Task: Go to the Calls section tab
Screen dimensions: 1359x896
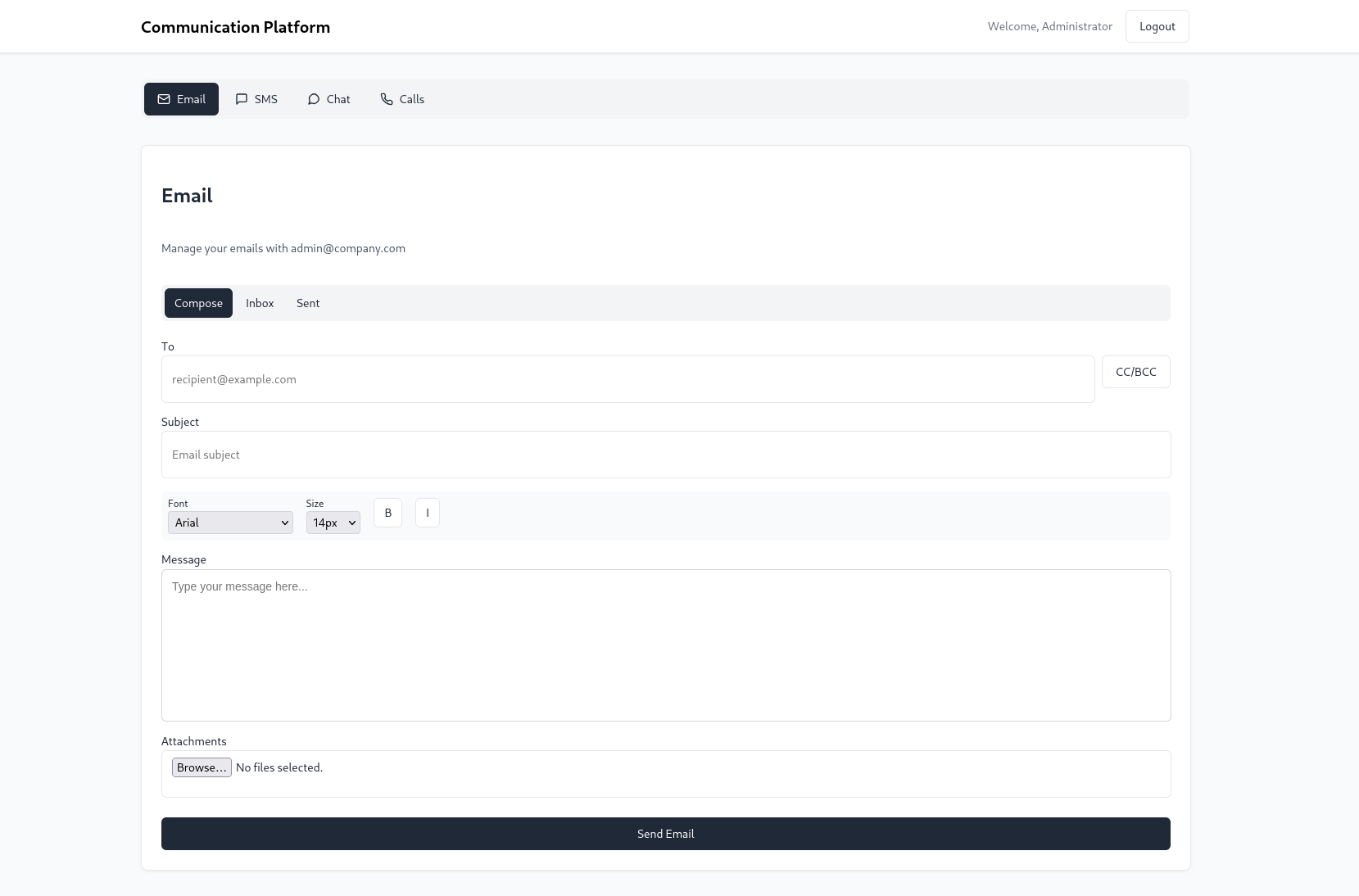Action: coord(402,99)
